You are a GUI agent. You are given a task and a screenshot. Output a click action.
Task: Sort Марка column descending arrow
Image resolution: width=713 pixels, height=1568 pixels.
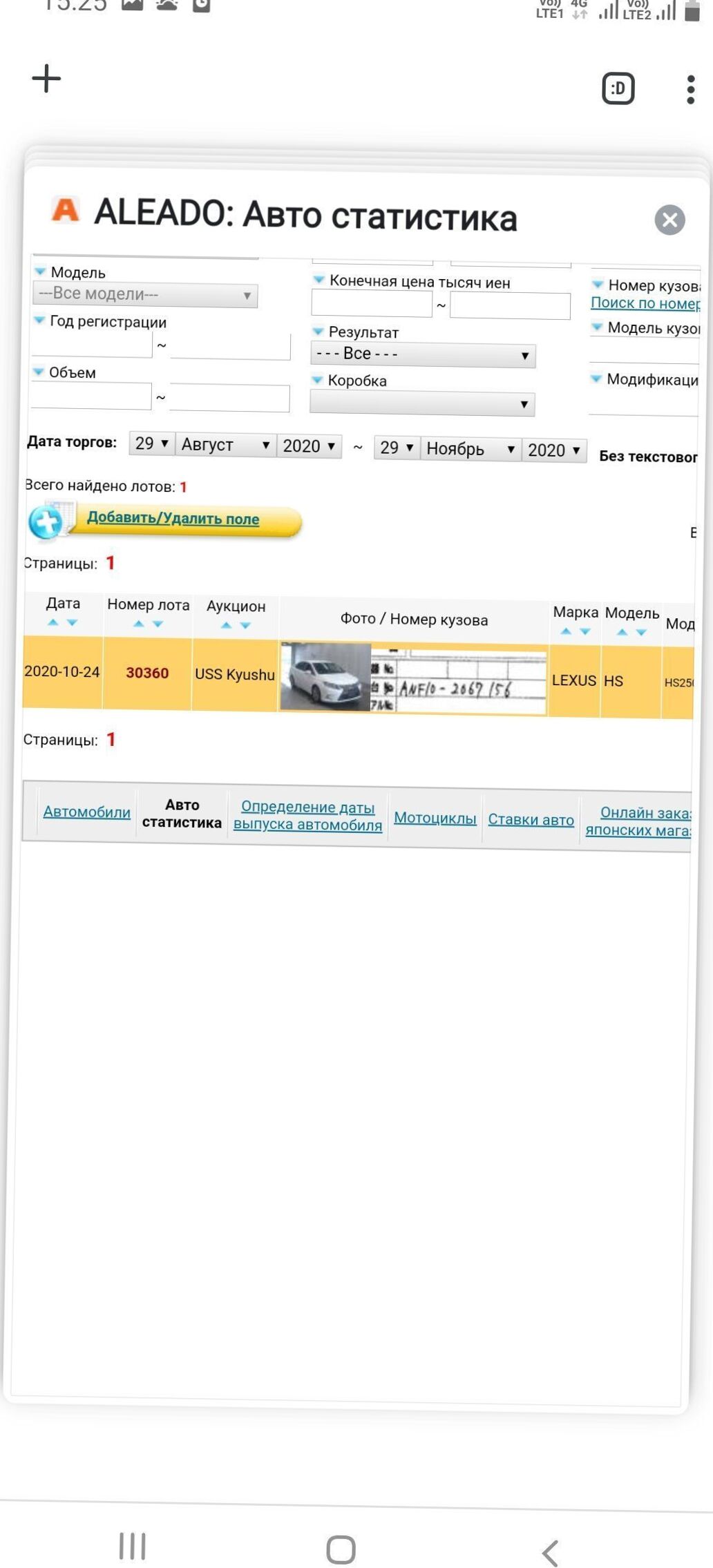(585, 631)
